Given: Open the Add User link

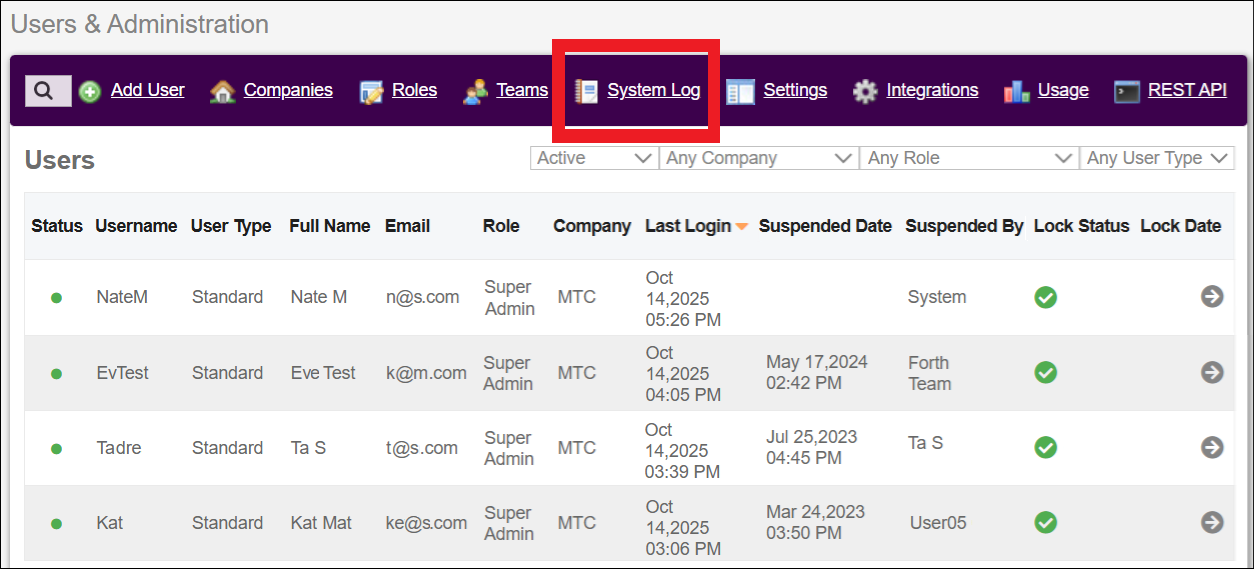Looking at the screenshot, I should coord(148,90).
